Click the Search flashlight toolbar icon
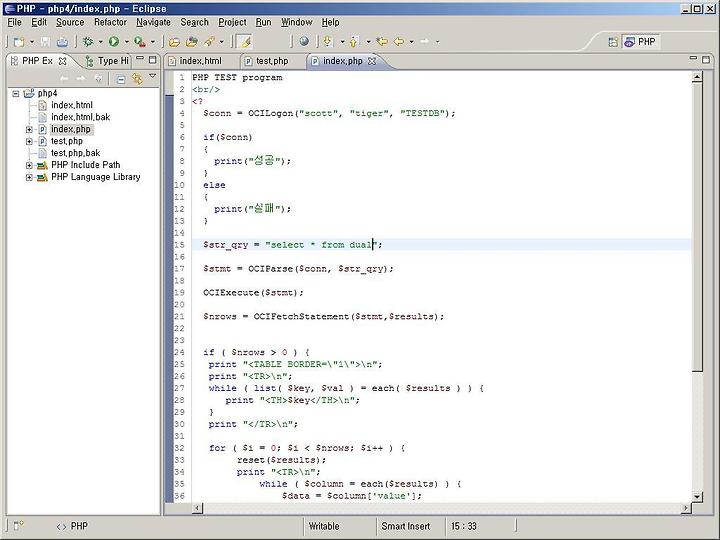Image resolution: width=720 pixels, height=540 pixels. pyautogui.click(x=209, y=42)
